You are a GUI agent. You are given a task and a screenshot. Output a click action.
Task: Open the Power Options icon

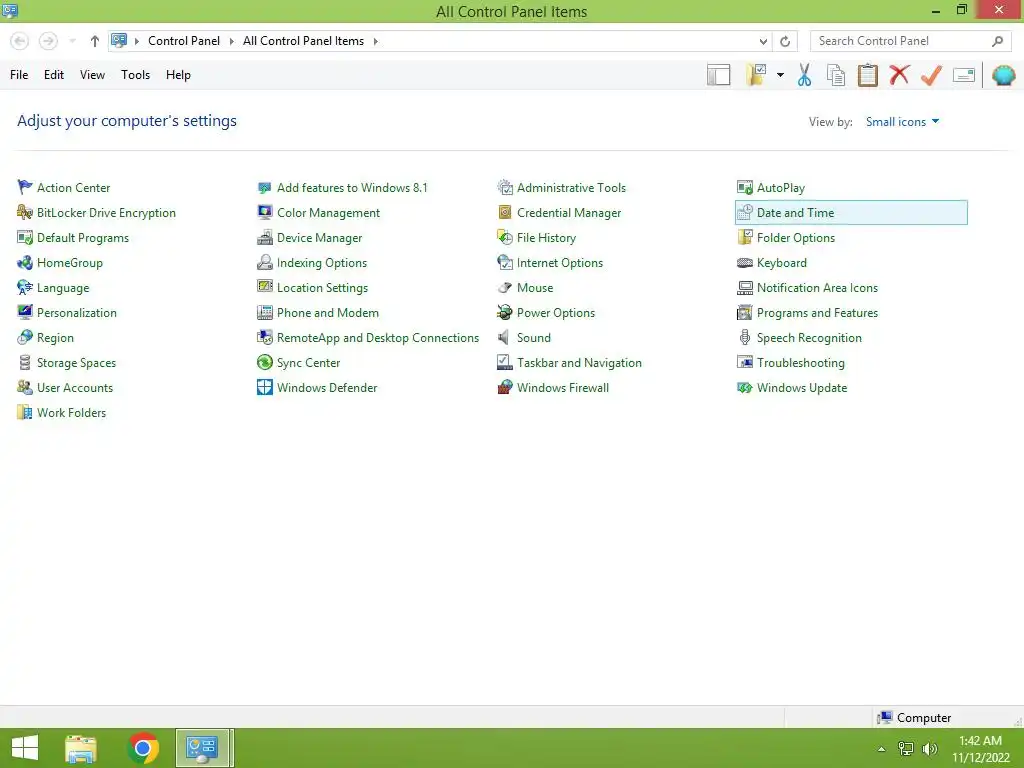point(505,313)
